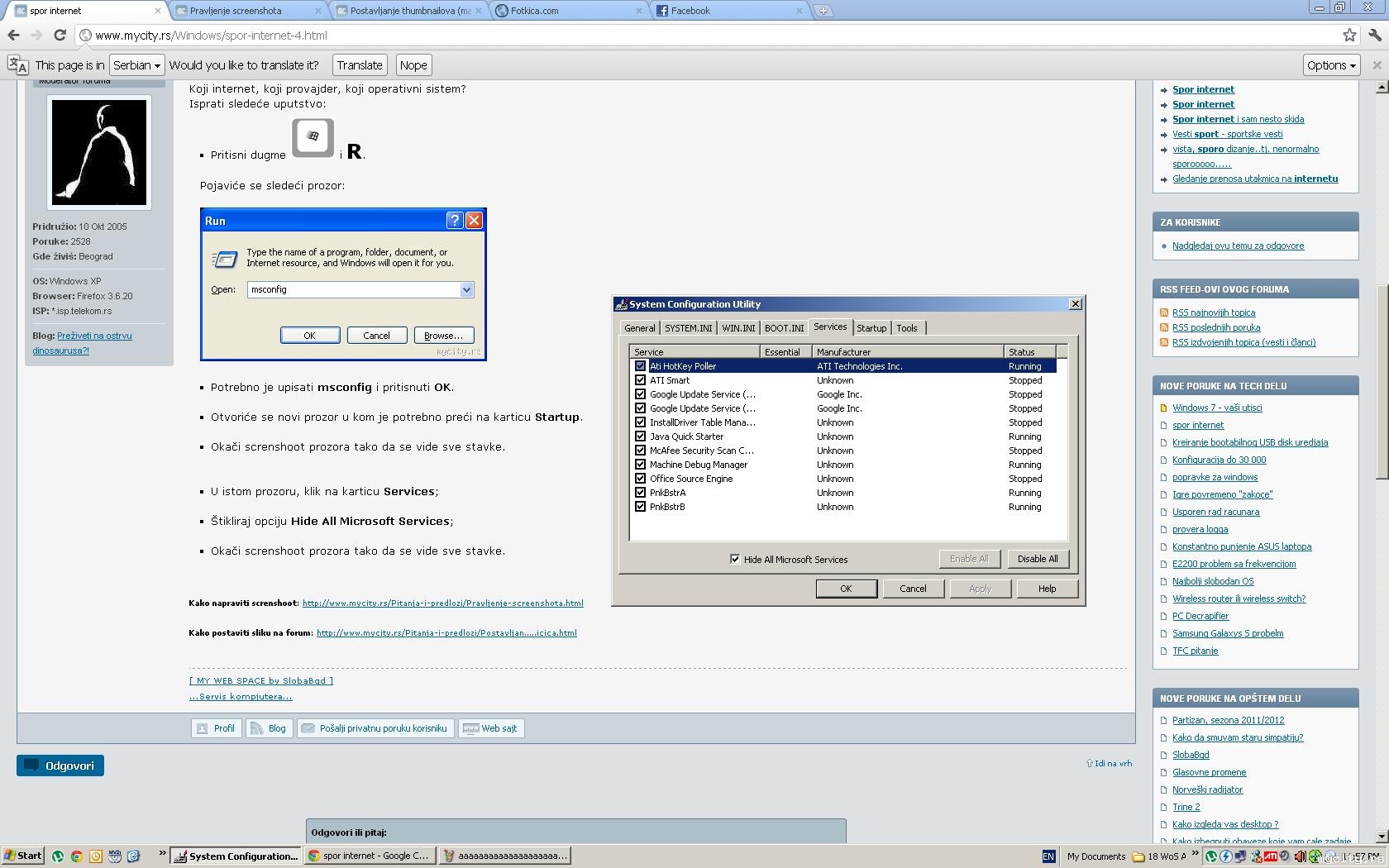The width and height of the screenshot is (1389, 868).
Task: Click the Odgovori reply button
Action: pyautogui.click(x=60, y=765)
